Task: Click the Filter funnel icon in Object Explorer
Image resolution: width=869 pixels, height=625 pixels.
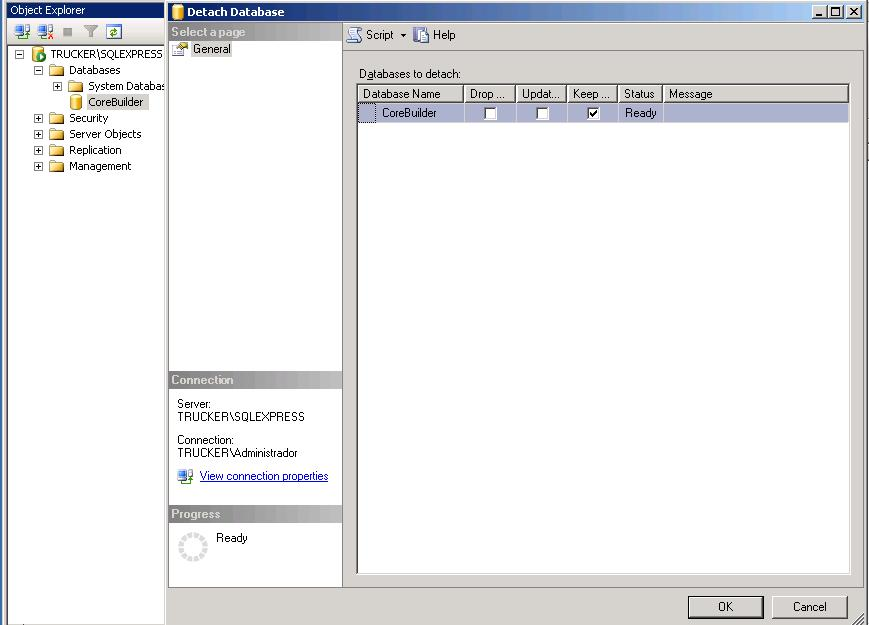Action: pyautogui.click(x=90, y=32)
